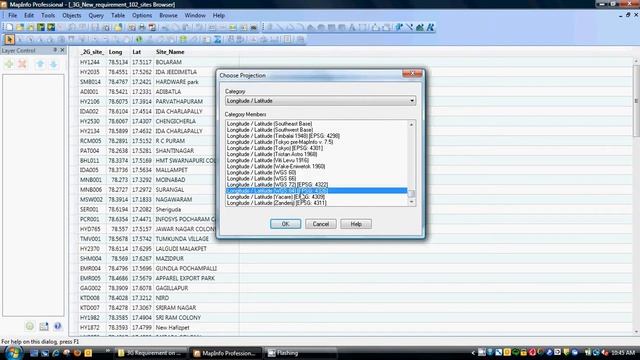Click Move Layer Down arrow in Layer Control

(x=53, y=64)
